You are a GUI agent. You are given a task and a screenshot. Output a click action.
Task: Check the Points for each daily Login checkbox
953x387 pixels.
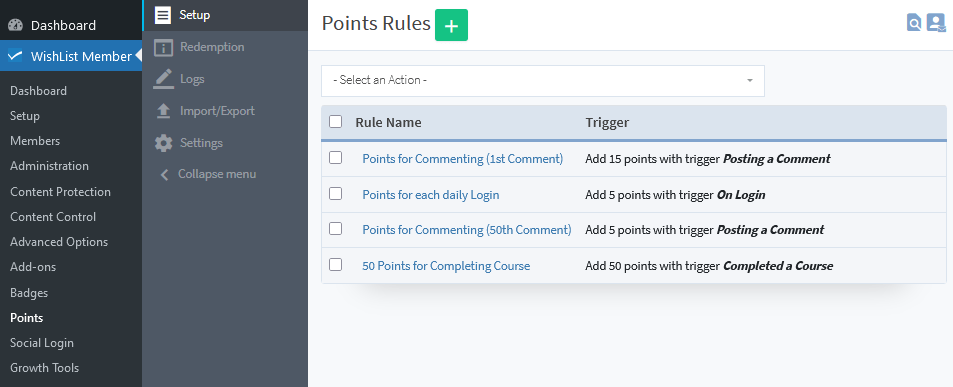[x=335, y=194]
